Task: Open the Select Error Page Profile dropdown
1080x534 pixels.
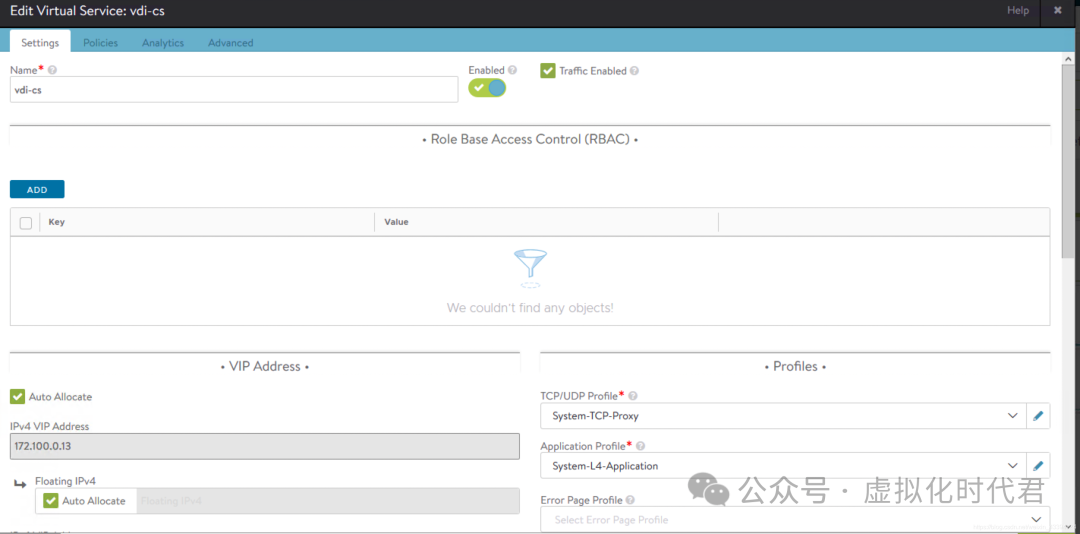Action: 795,520
